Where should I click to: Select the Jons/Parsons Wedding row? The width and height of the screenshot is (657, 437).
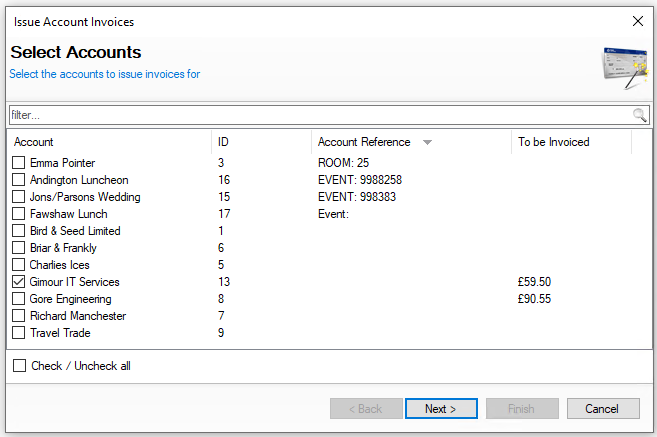pos(85,197)
